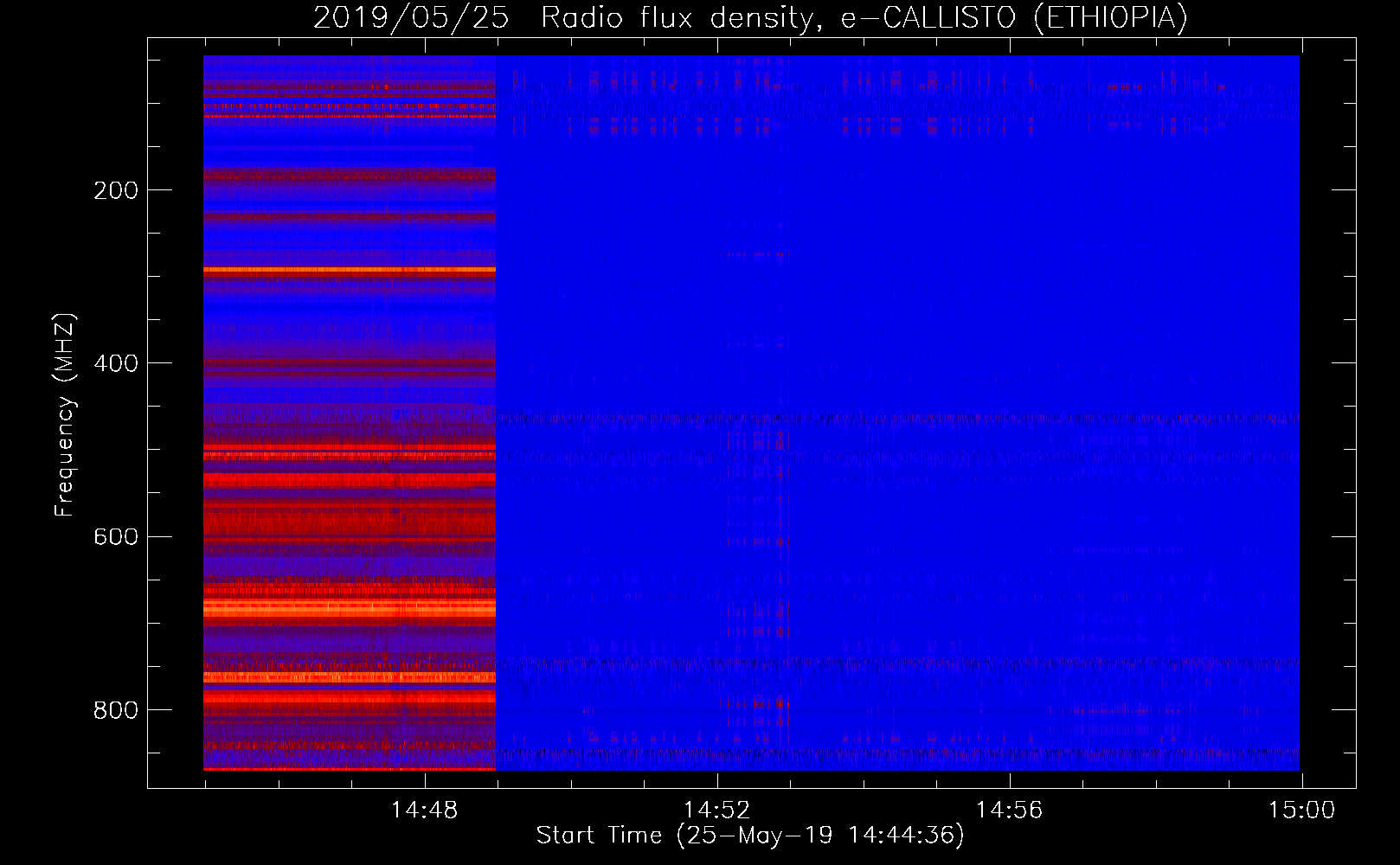Click the 'Start Time (25-May-19 14:44:36)' label
The width and height of the screenshot is (1400, 865).
pyautogui.click(x=750, y=836)
